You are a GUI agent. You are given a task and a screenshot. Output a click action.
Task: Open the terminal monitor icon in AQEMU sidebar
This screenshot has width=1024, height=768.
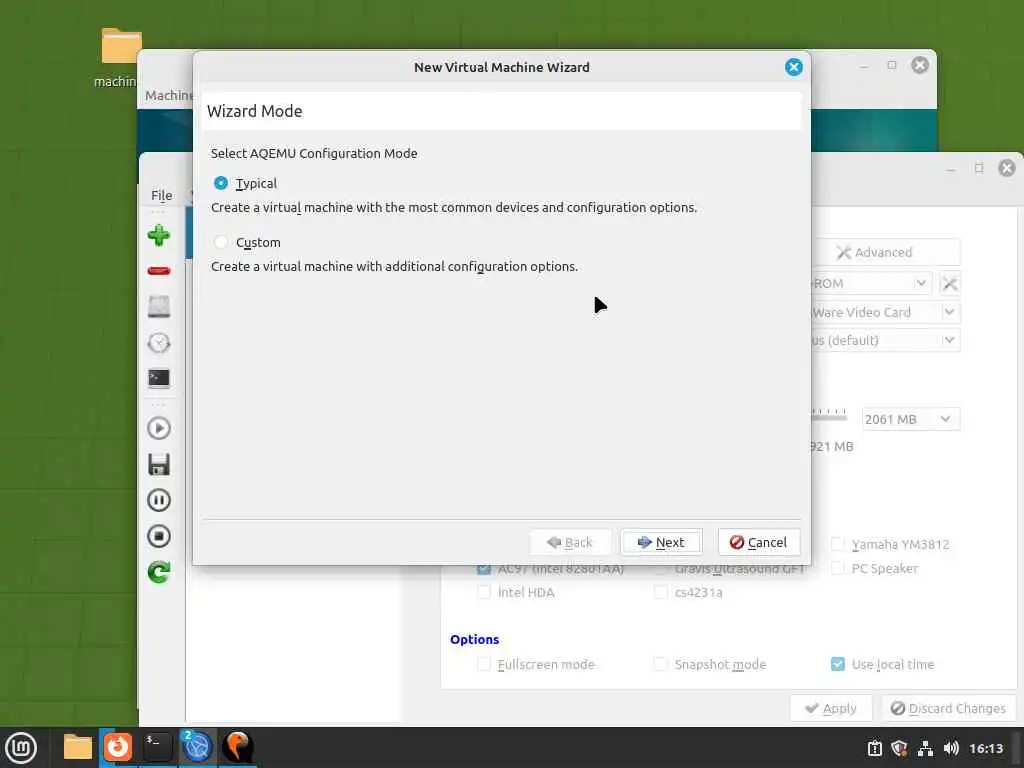pos(159,379)
